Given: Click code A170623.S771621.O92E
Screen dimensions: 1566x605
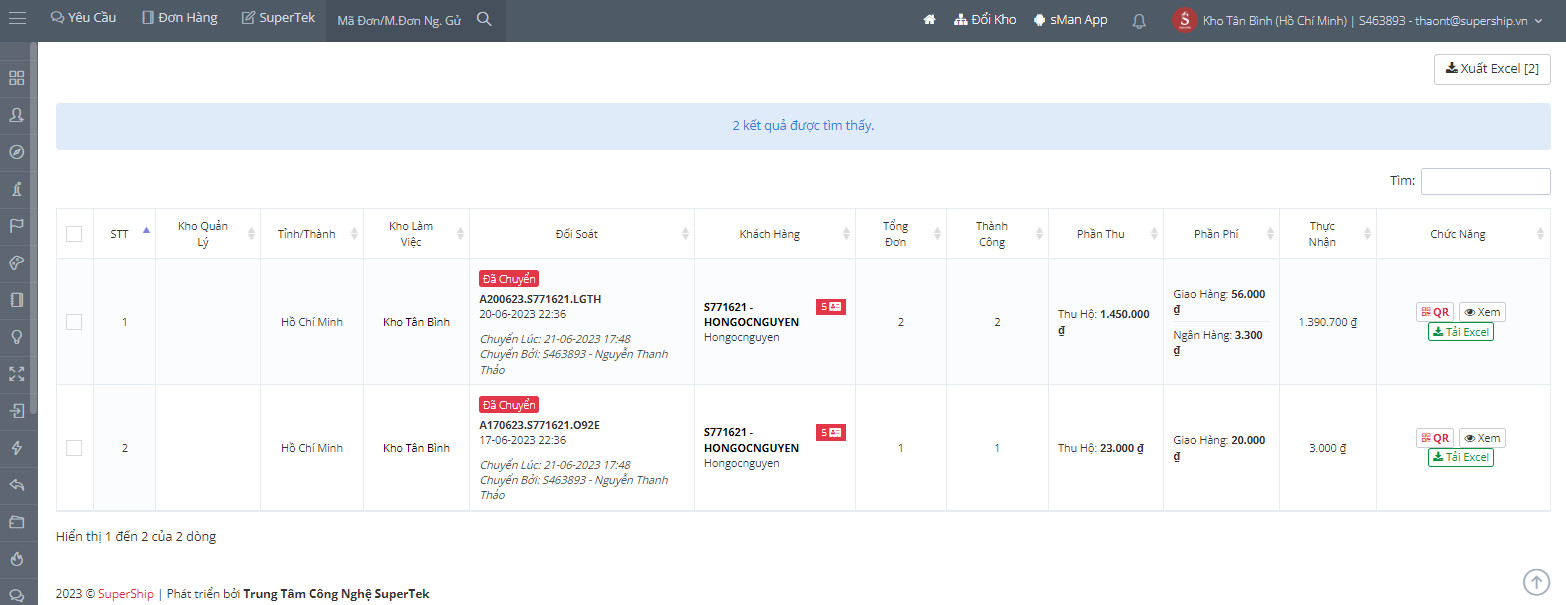Looking at the screenshot, I should point(540,425).
